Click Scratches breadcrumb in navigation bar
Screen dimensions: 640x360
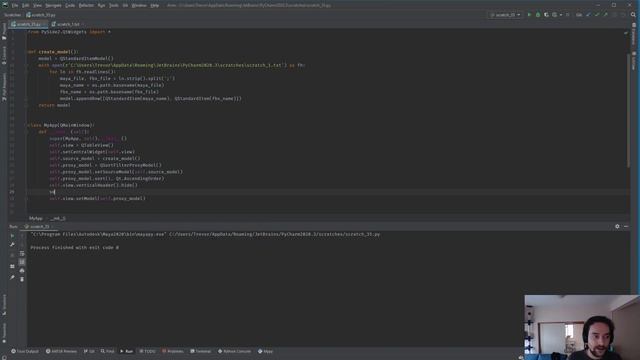point(12,15)
